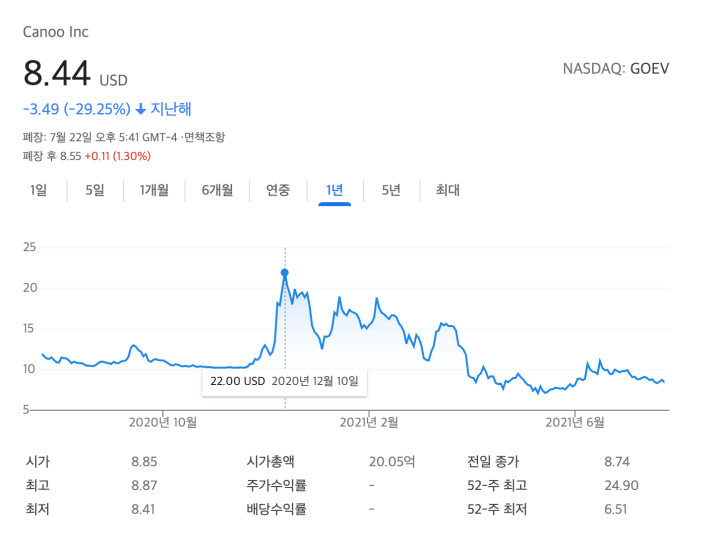Click the 전일 종가 value 8.74
Screen dimensions: 720x547
617,462
